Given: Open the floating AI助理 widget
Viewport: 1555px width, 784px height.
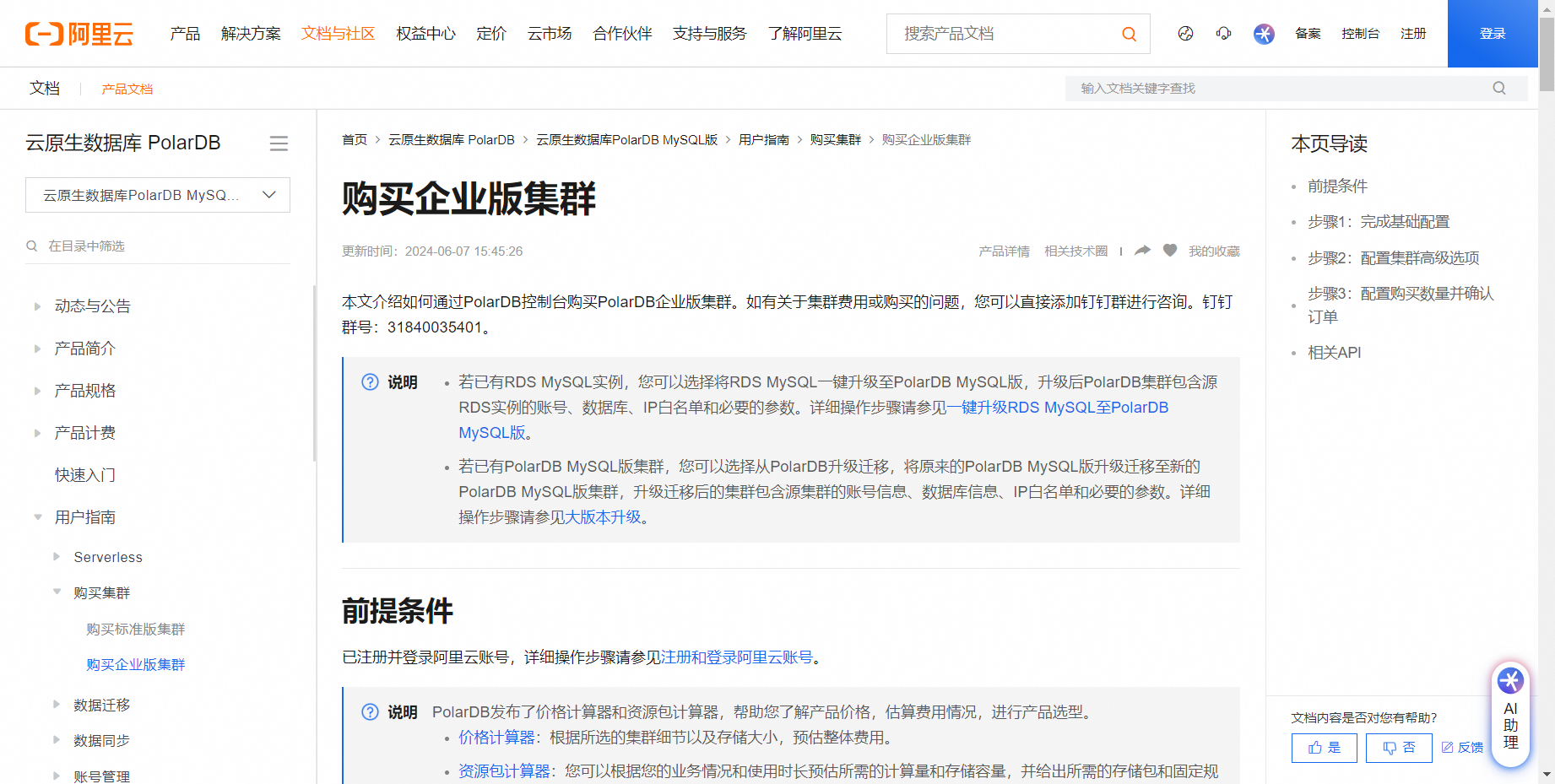Looking at the screenshot, I should tap(1510, 714).
